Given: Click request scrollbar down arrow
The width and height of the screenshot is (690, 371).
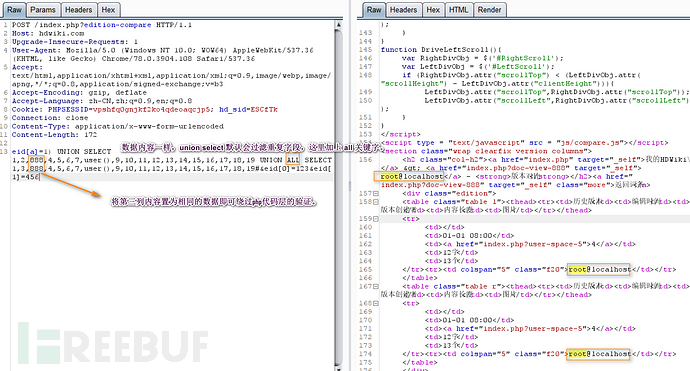Looking at the screenshot, I should (x=338, y=367).
